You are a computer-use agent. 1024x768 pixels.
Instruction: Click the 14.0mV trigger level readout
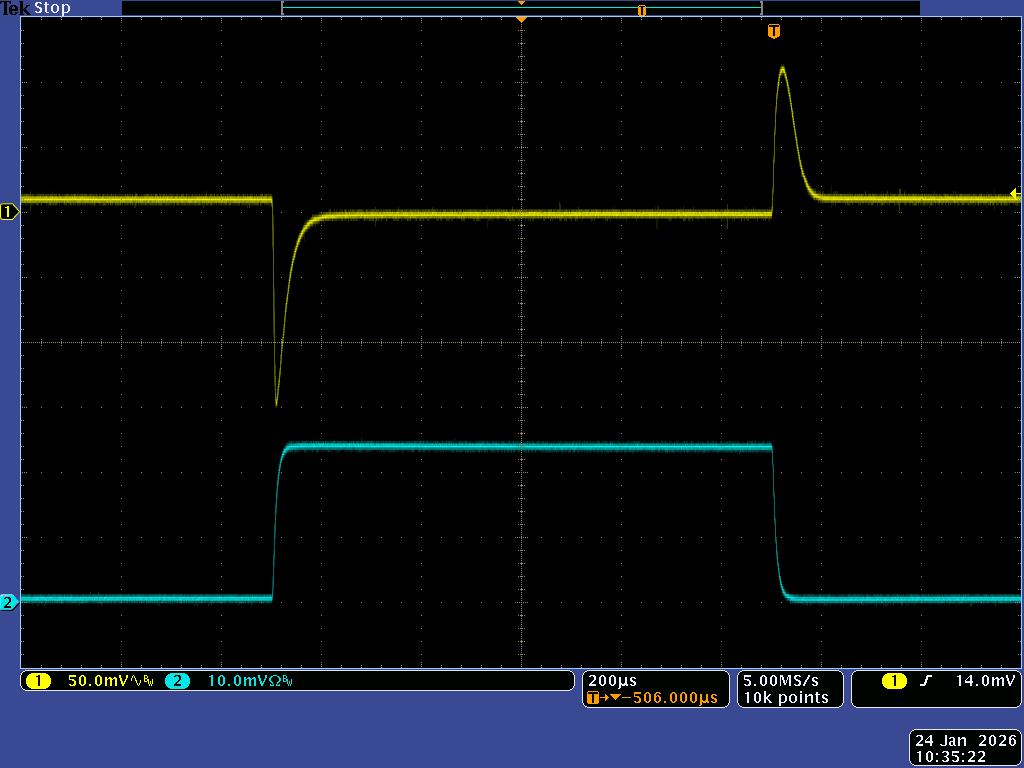[x=985, y=680]
